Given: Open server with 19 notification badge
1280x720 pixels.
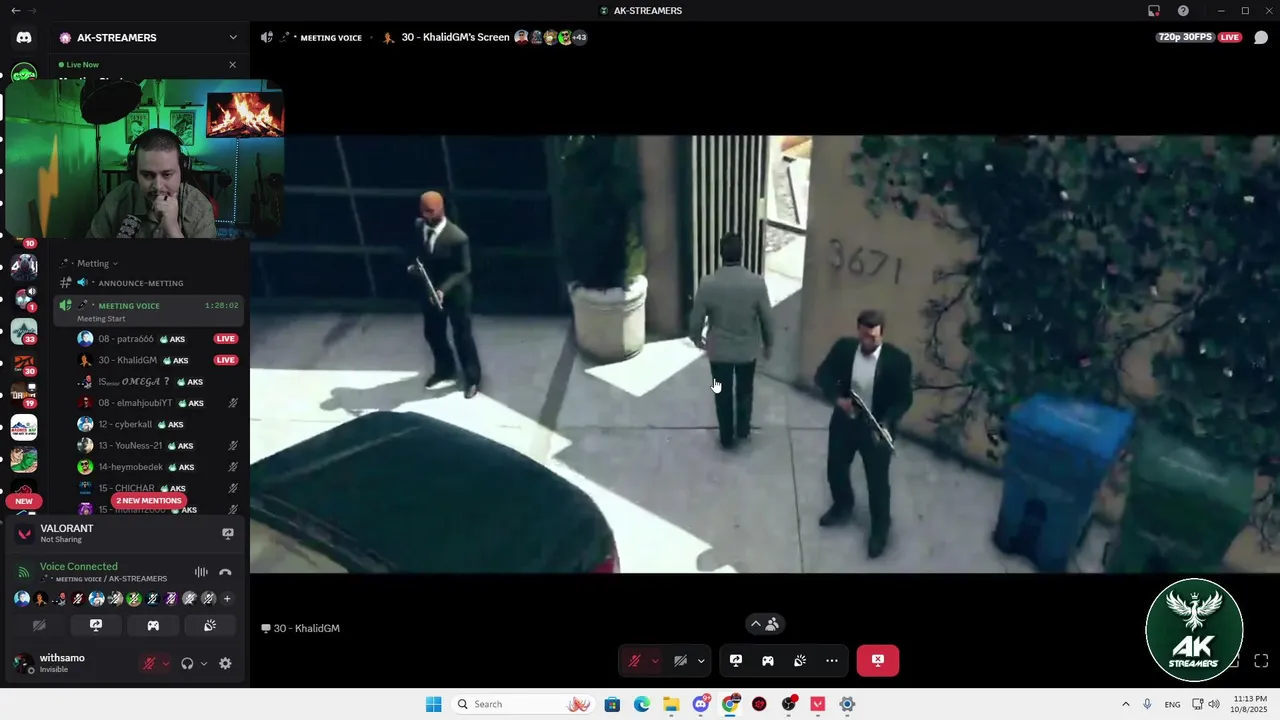Looking at the screenshot, I should 24,395.
